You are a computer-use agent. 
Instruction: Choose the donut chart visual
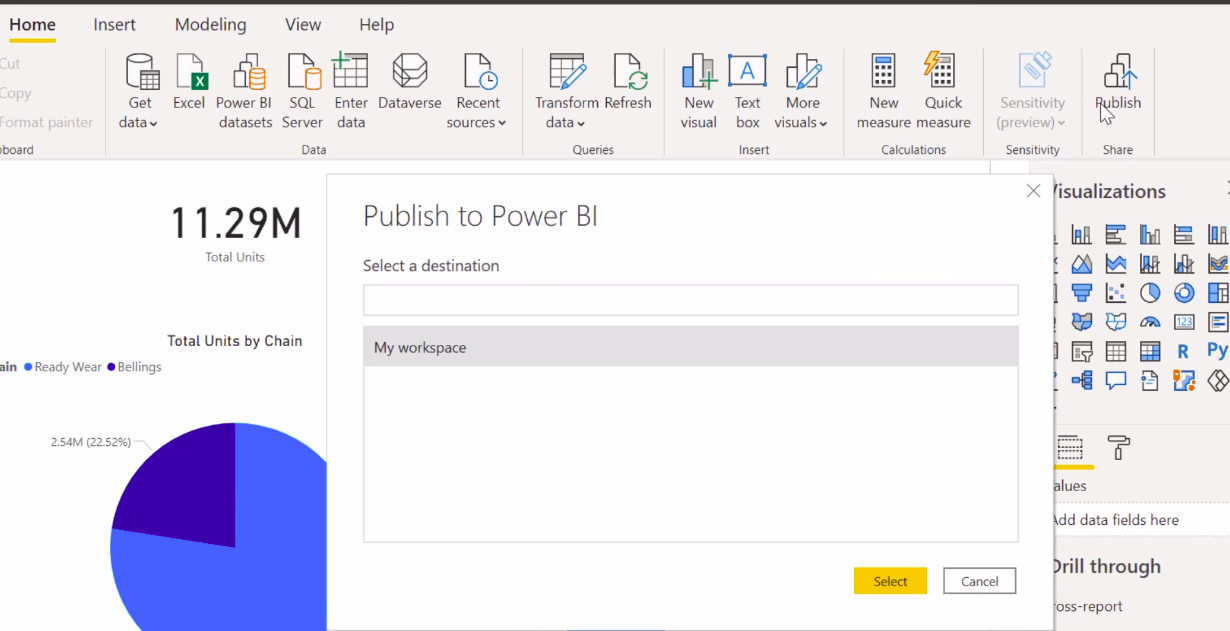(1184, 293)
